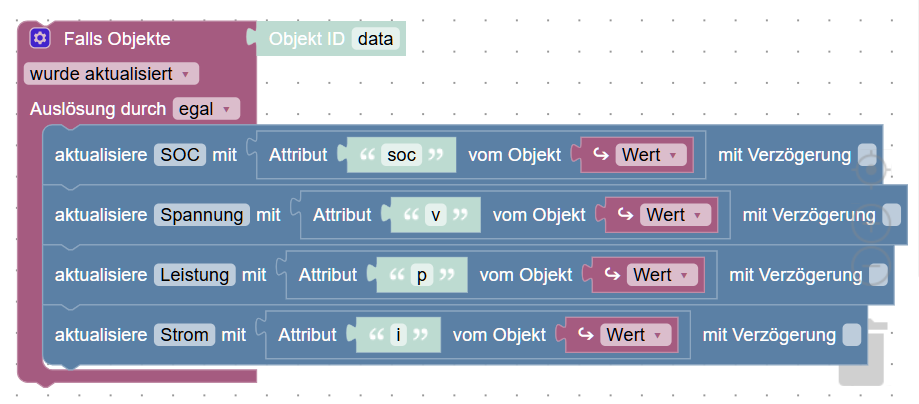Screen dimensions: 919x404
Task: Click the Leistung target field
Action: point(195,275)
